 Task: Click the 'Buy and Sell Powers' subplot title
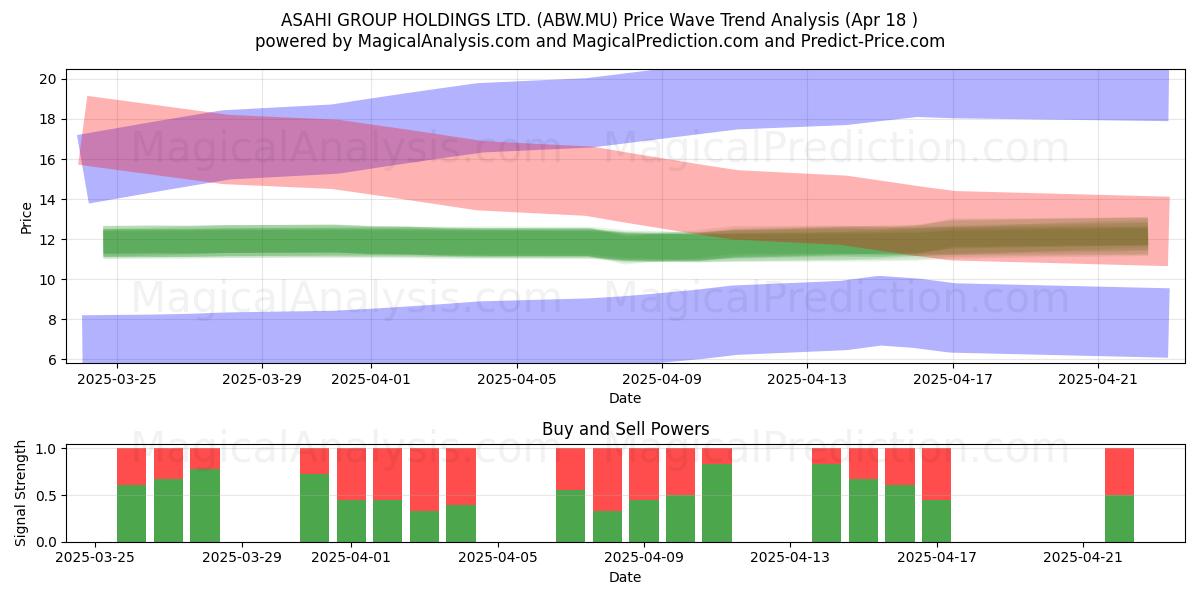[625, 429]
